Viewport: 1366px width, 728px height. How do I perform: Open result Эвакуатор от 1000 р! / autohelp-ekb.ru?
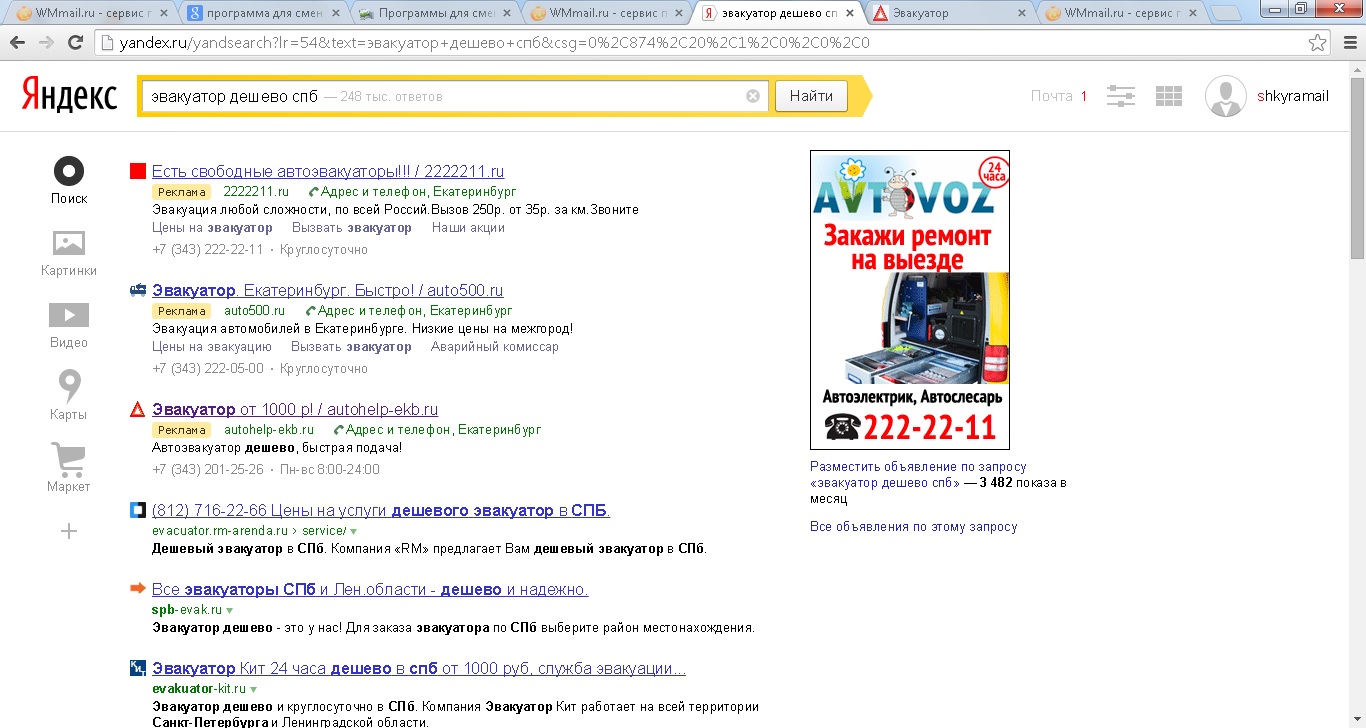point(295,409)
